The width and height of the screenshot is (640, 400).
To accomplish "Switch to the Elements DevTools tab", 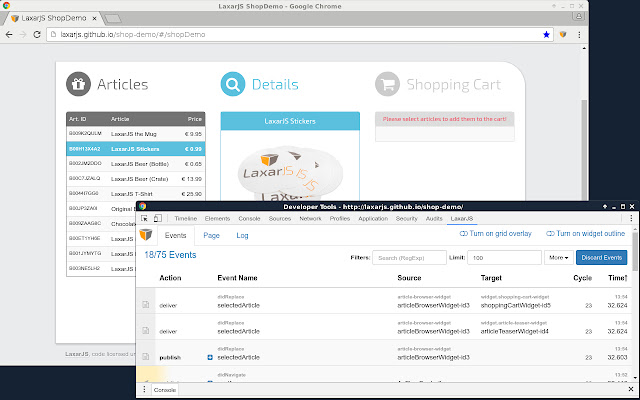I will [218, 218].
